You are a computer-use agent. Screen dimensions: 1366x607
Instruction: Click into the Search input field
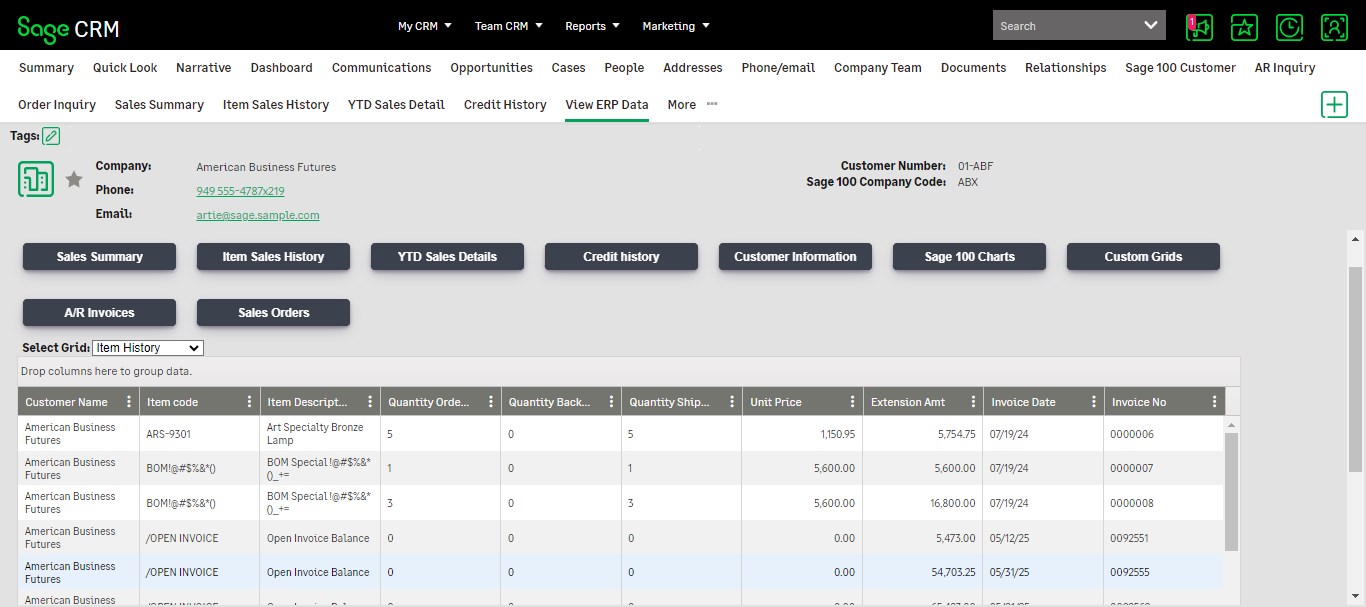[x=1065, y=26]
